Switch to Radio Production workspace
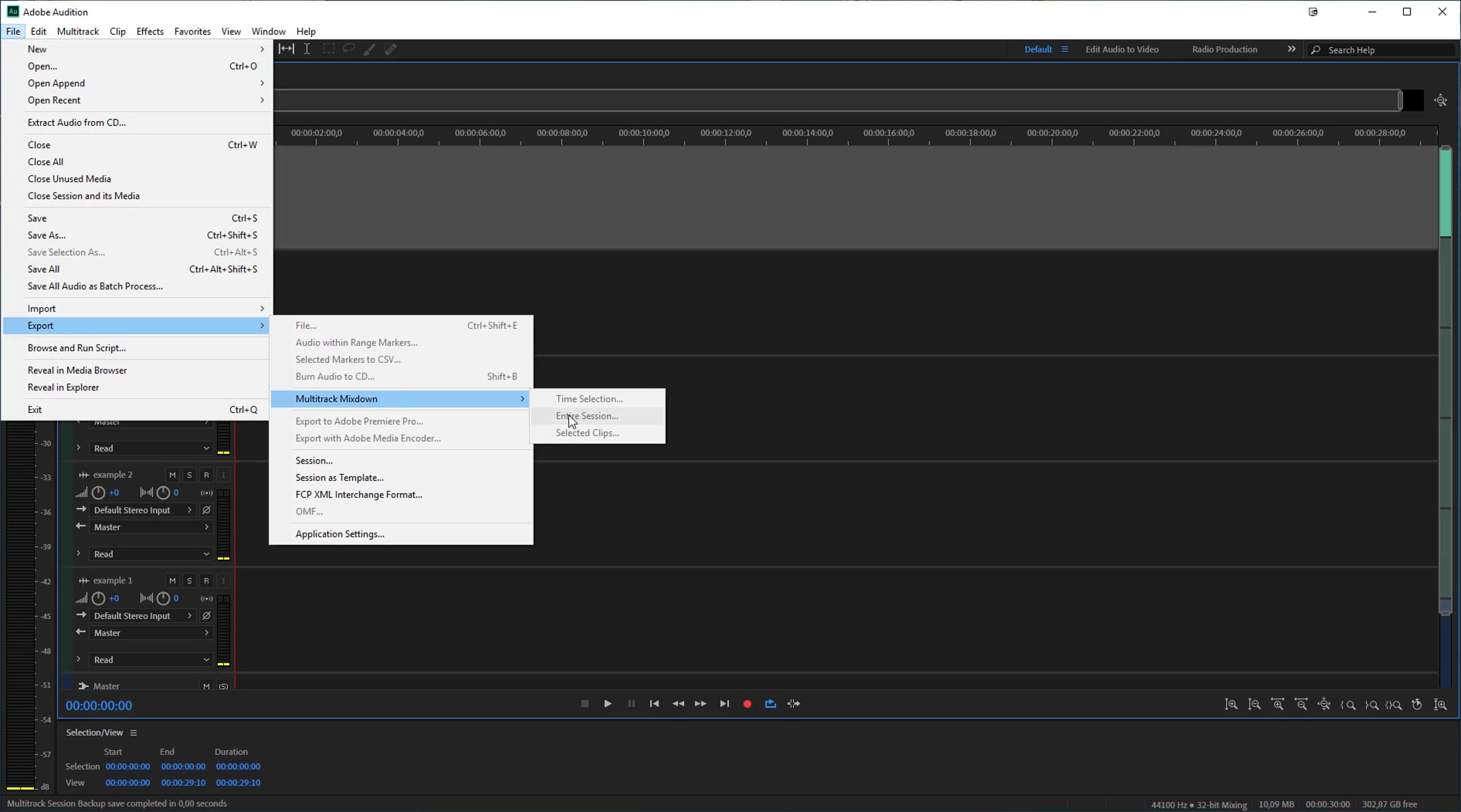Viewport: 1461px width, 812px height. 1224,49
